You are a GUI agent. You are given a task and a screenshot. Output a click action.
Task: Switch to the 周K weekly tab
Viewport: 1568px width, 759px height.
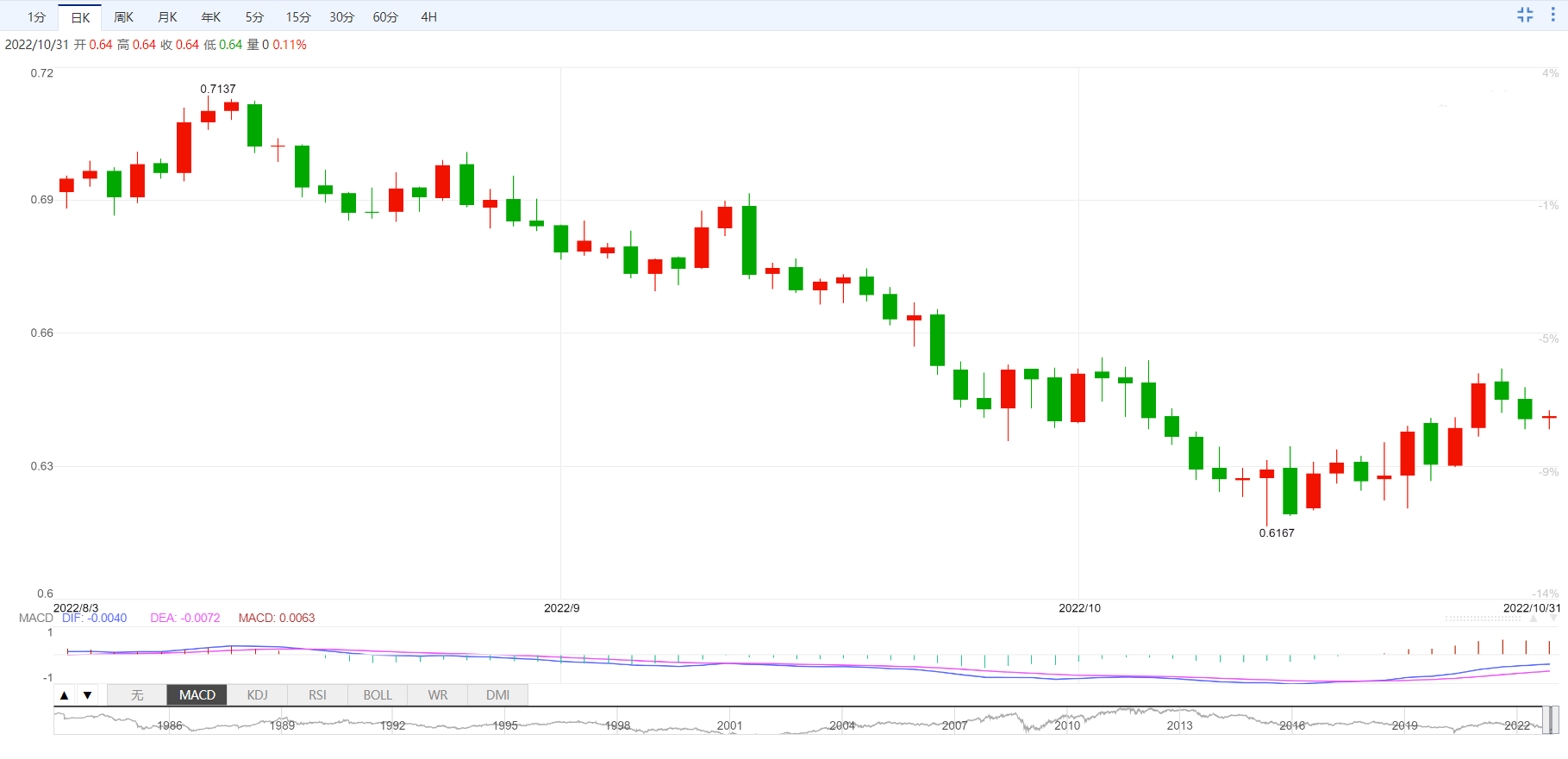123,17
